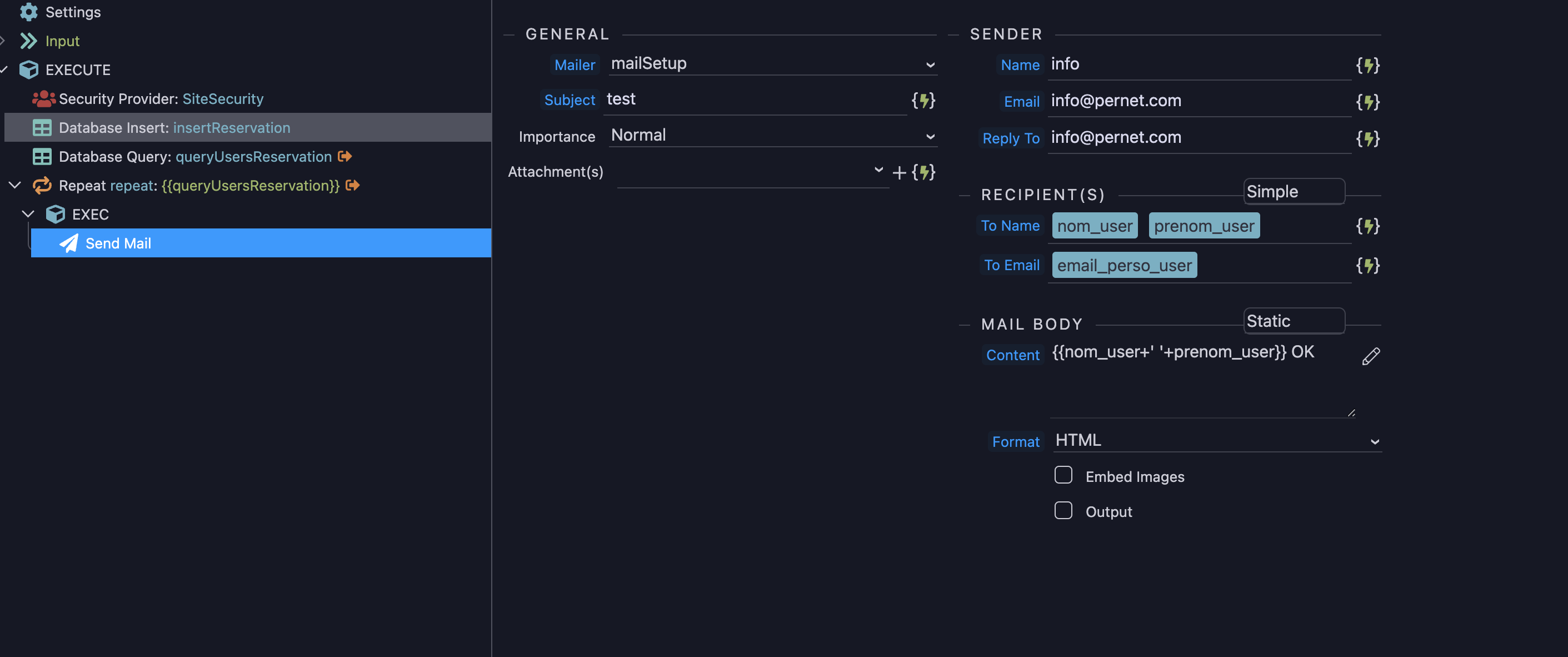The image size is (1568, 657).
Task: Select Database Insert: insertReservation step
Action: [248, 127]
